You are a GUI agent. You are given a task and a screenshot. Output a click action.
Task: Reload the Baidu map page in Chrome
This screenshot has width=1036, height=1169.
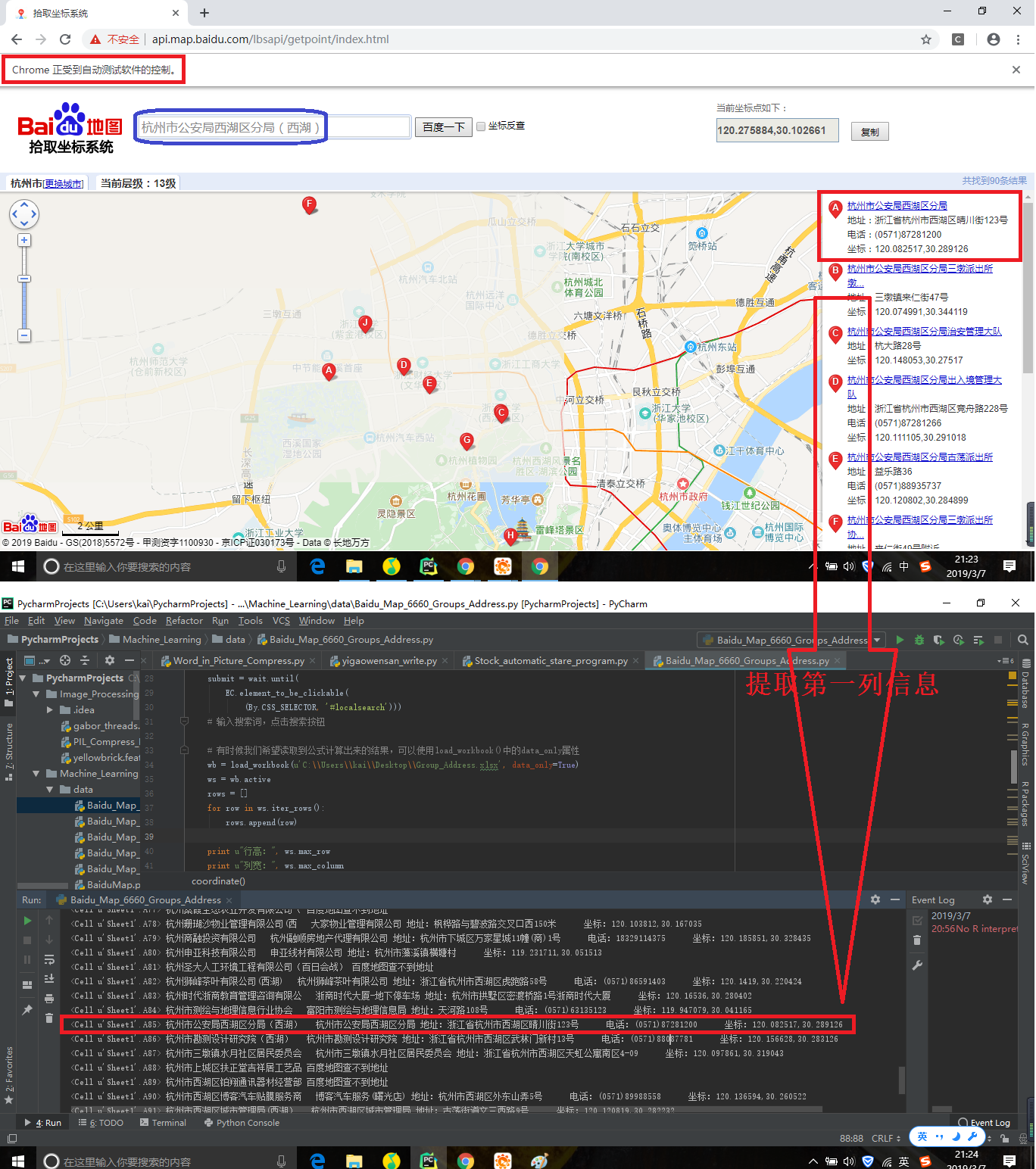65,39
